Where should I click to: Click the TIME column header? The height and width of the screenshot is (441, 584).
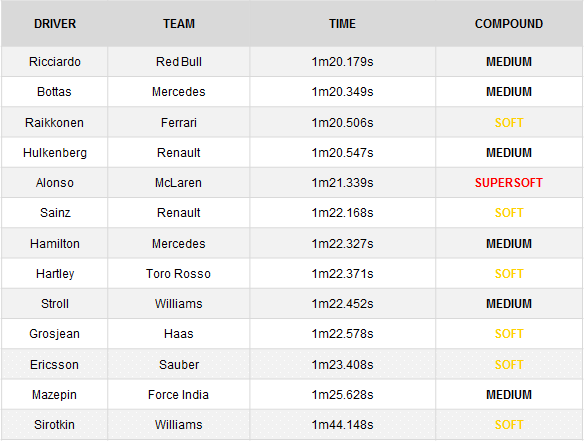342,24
